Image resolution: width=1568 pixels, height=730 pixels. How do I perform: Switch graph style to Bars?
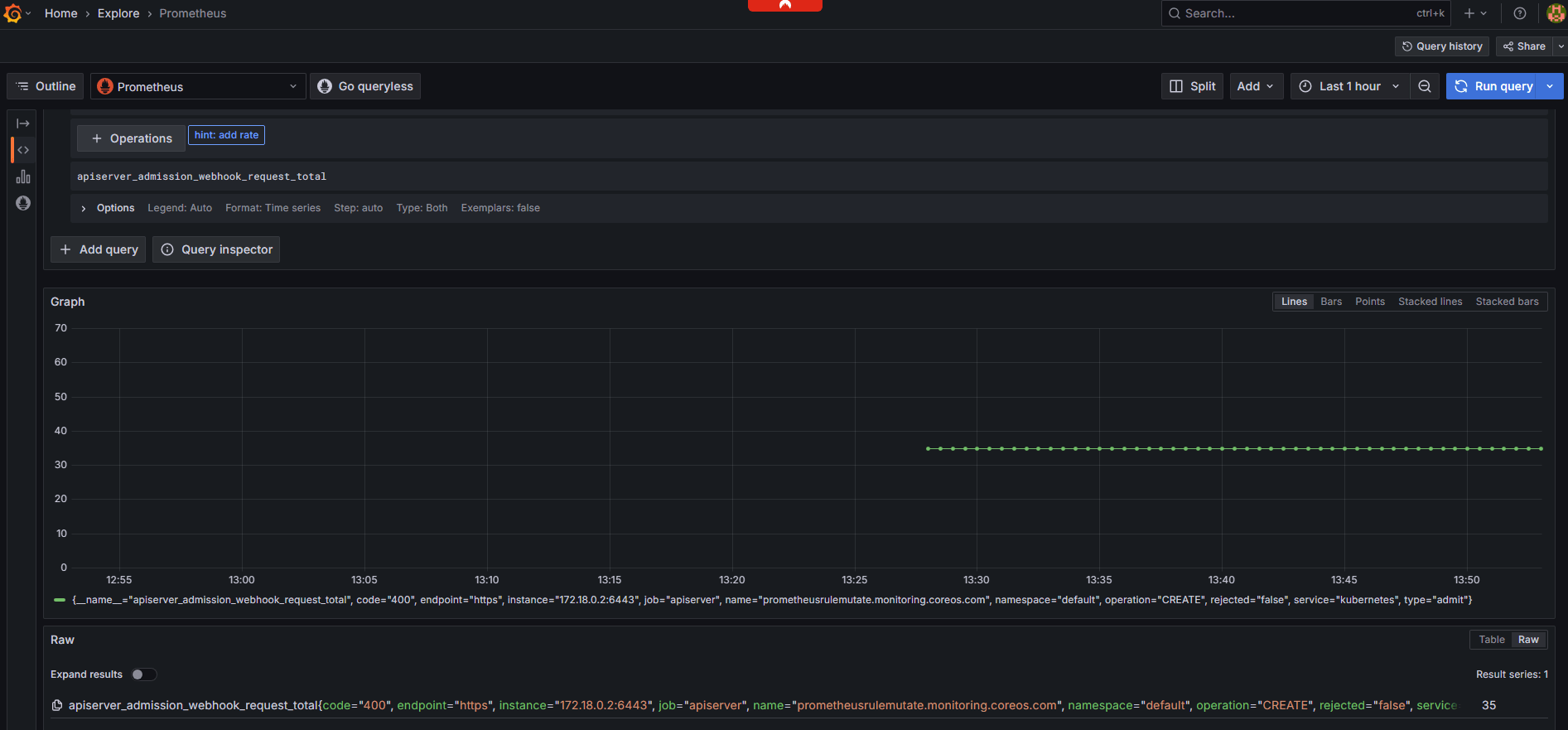[1331, 302]
